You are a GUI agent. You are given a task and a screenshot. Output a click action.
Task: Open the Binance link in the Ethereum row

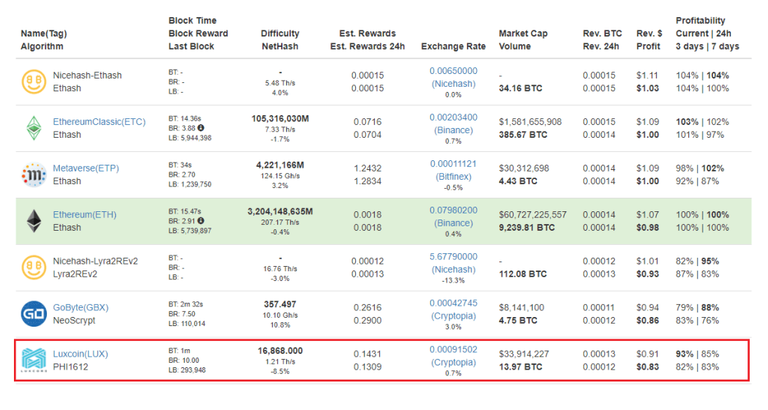coord(453,223)
